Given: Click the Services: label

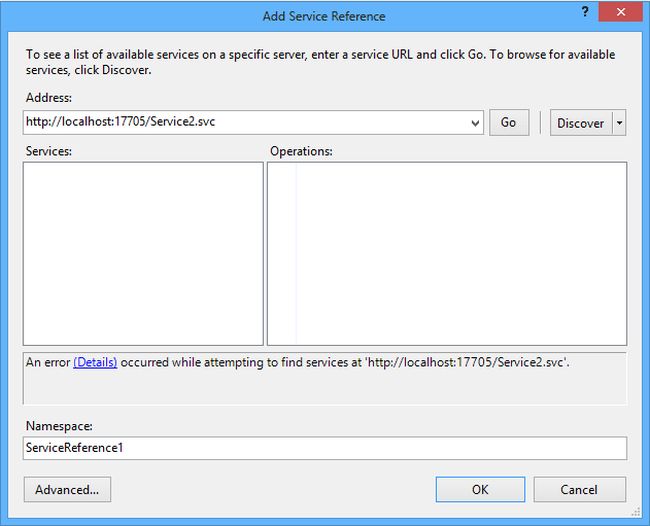Looking at the screenshot, I should (x=48, y=151).
